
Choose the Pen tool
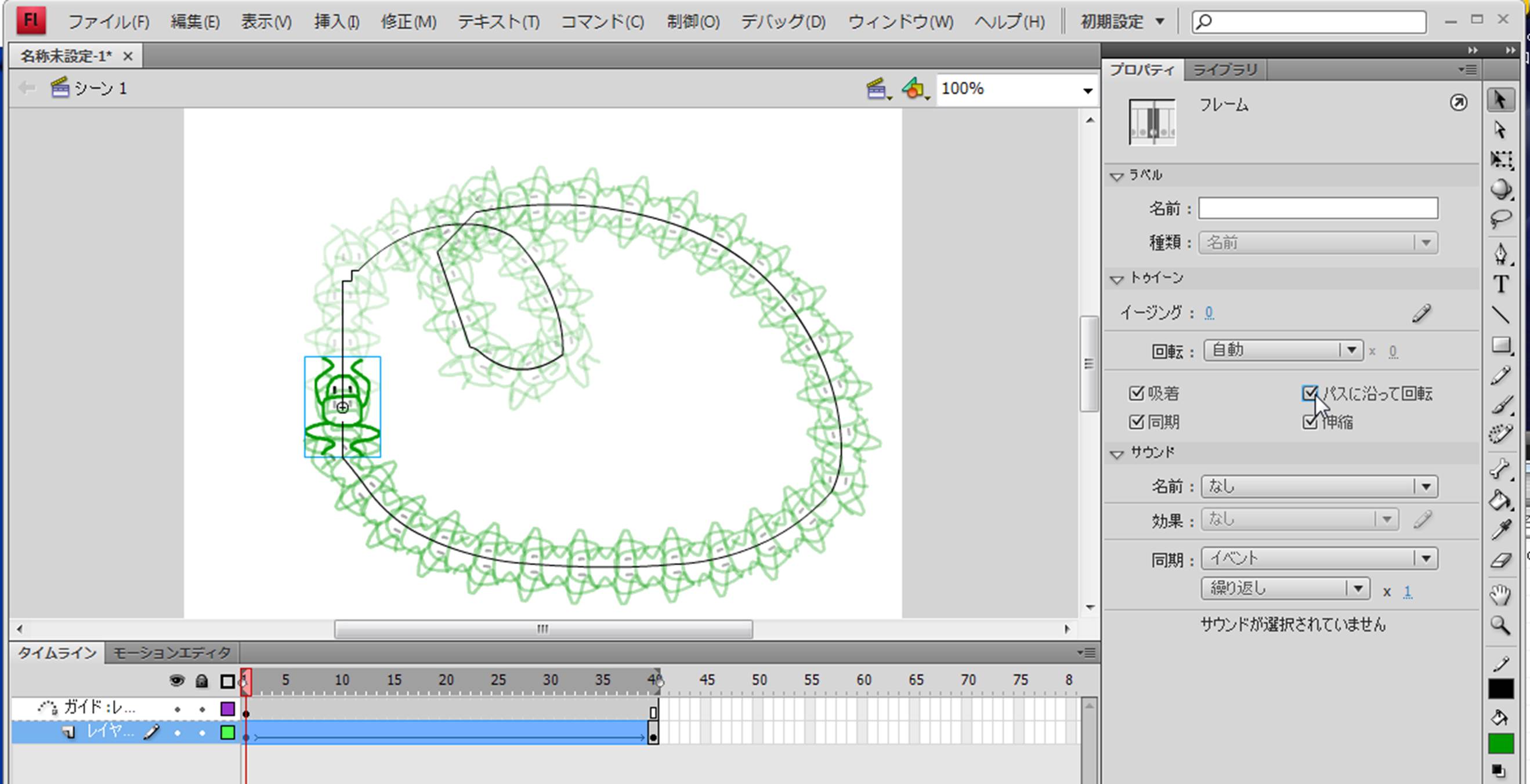point(1501,254)
